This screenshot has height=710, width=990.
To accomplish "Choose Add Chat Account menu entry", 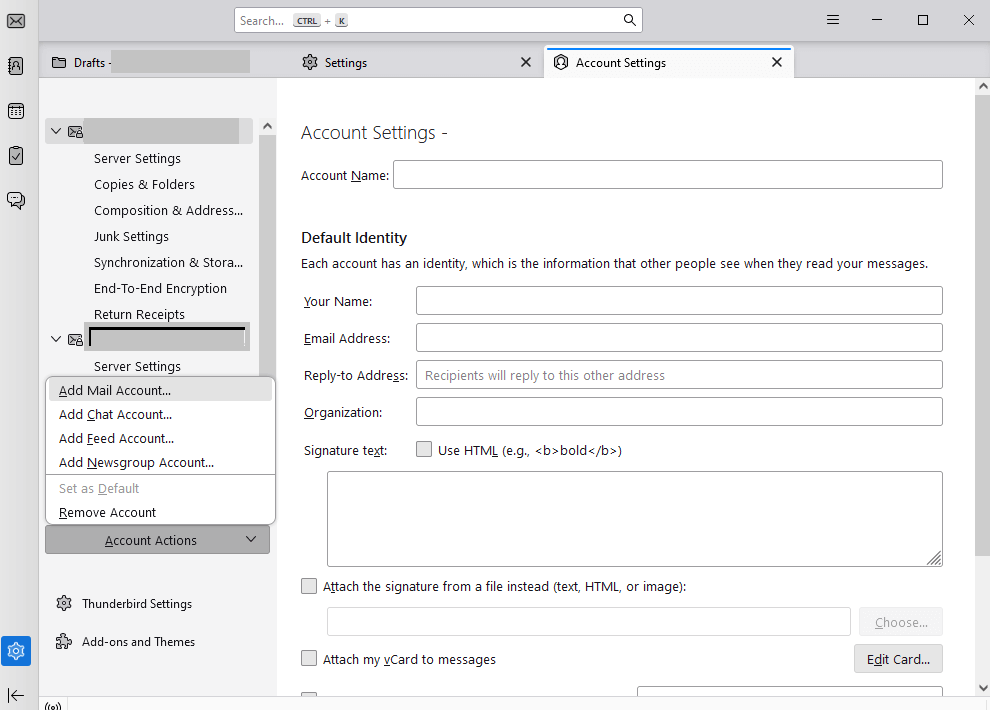I will (x=160, y=415).
